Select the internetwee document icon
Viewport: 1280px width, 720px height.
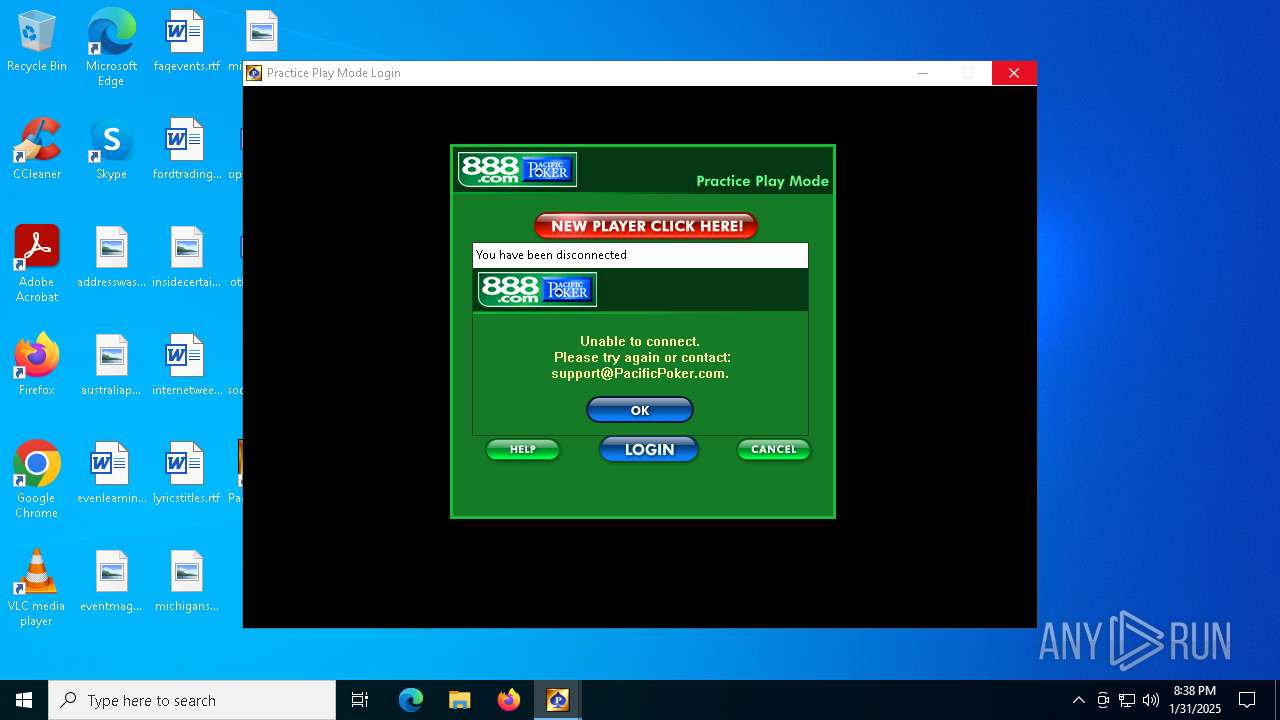pos(186,366)
